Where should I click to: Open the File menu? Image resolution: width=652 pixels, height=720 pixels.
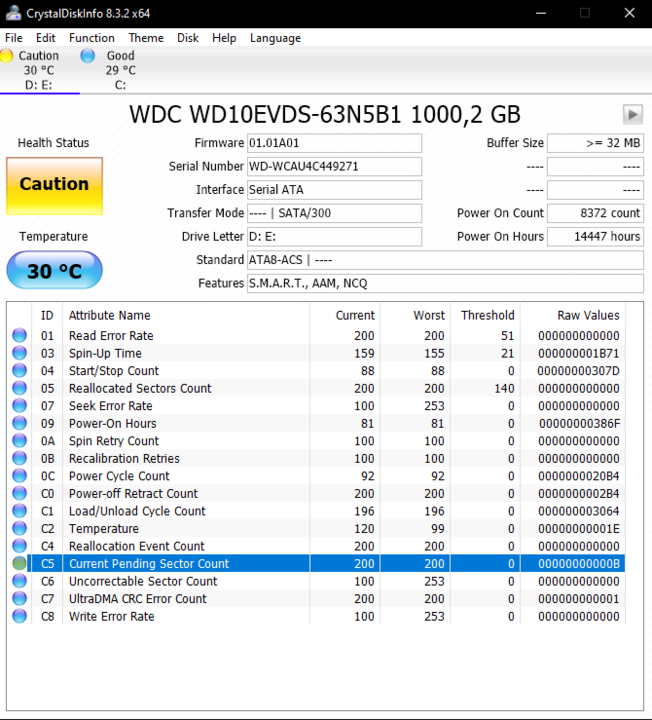coord(14,38)
